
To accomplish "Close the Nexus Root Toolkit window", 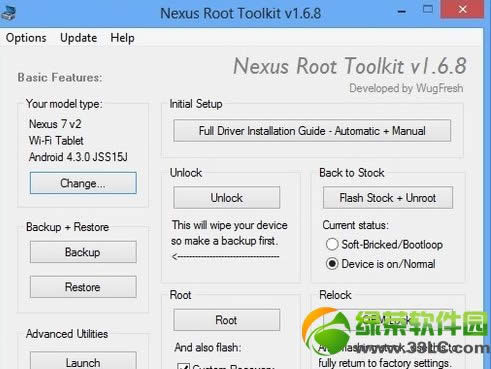I will (x=462, y=9).
